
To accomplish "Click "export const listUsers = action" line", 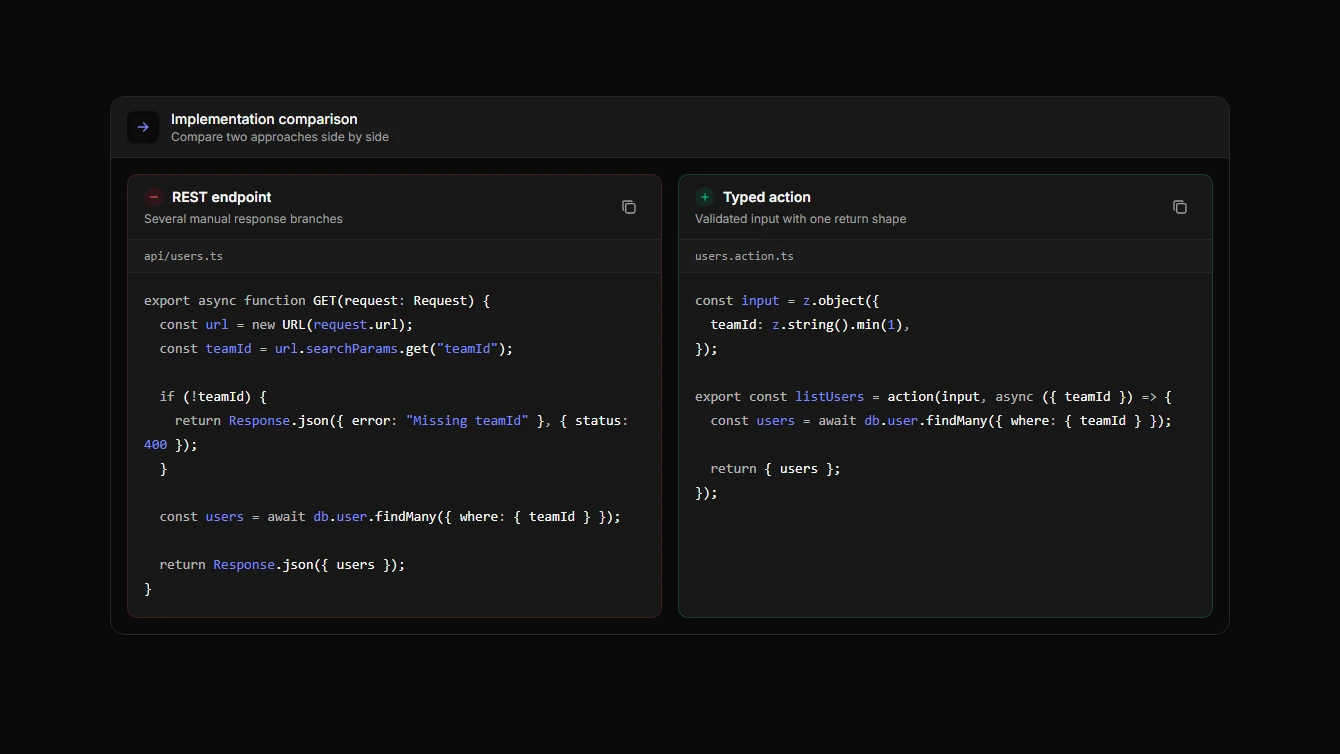I will coord(933,397).
